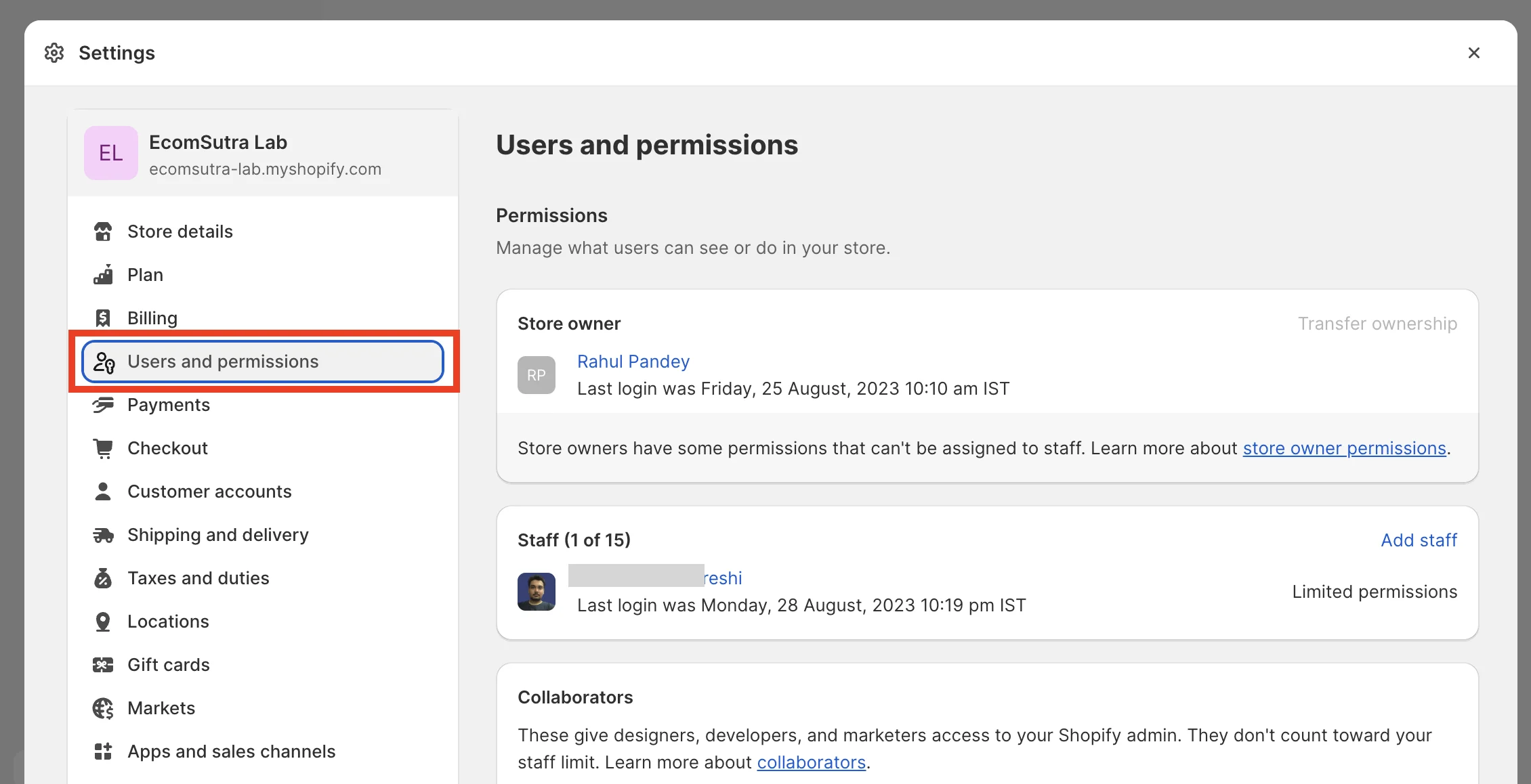Viewport: 1531px width, 784px height.
Task: Click the Customer accounts person icon
Action: point(103,492)
